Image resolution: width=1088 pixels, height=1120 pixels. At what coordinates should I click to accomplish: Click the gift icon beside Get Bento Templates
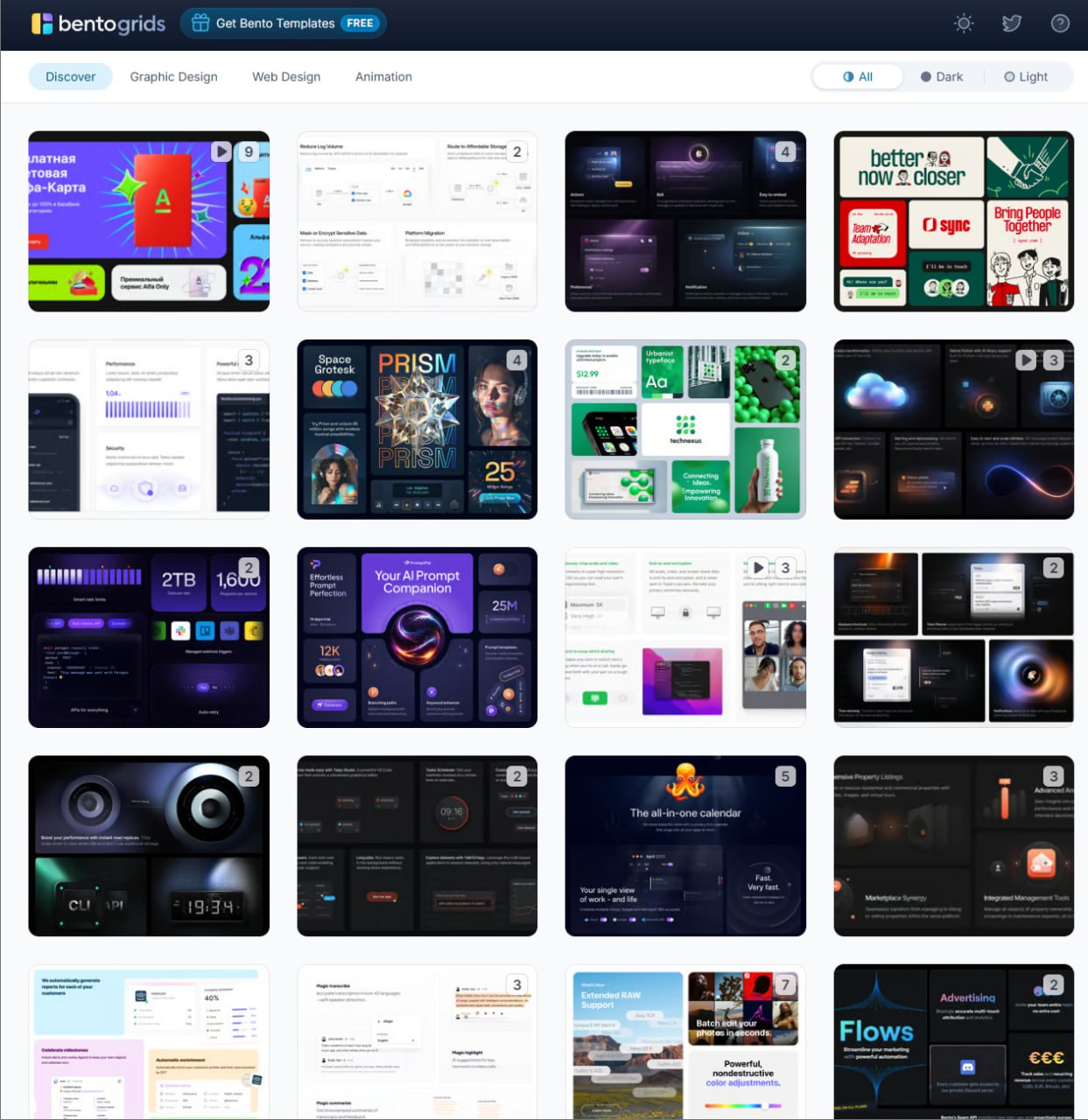point(200,24)
